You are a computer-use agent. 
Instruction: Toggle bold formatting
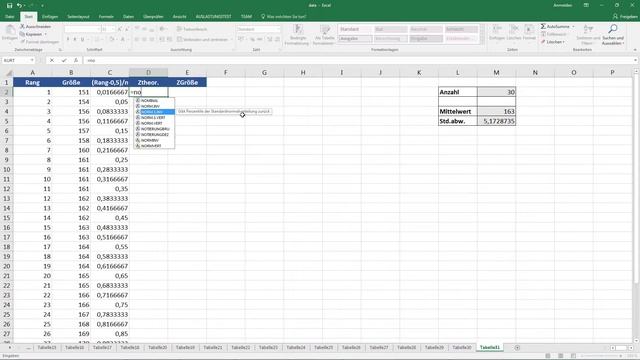[x=68, y=40]
